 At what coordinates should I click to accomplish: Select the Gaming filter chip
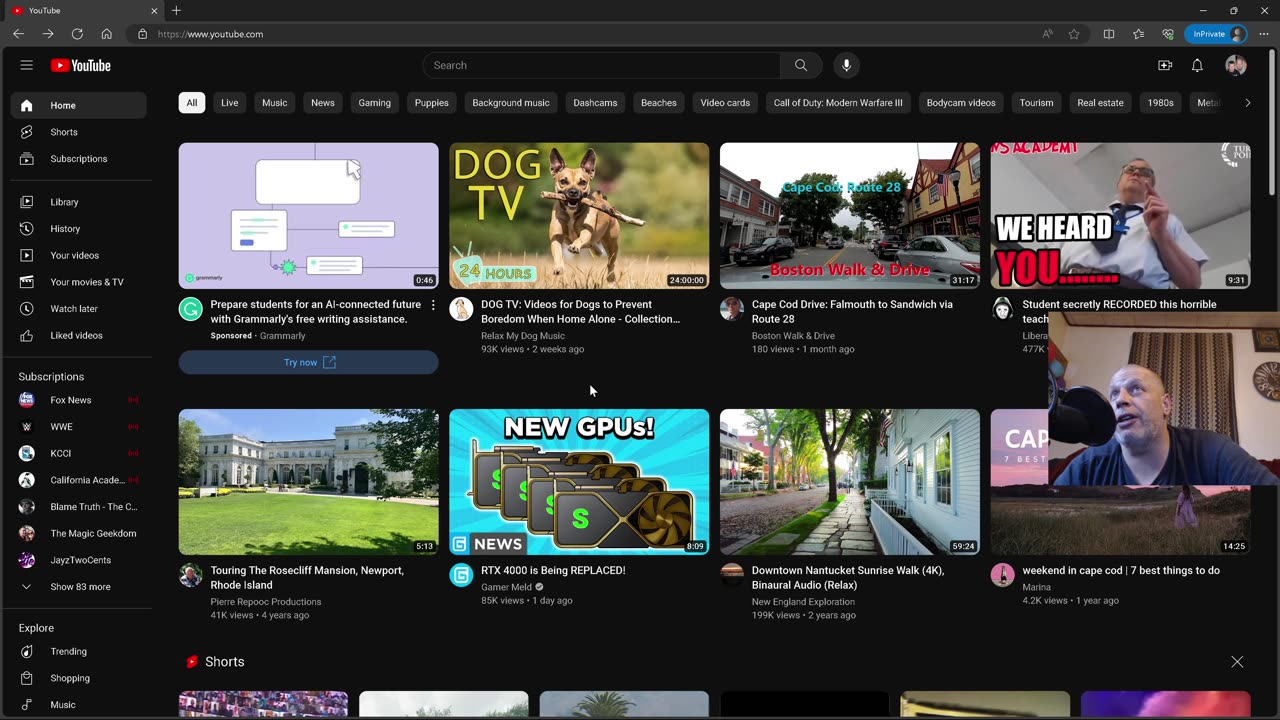(375, 103)
